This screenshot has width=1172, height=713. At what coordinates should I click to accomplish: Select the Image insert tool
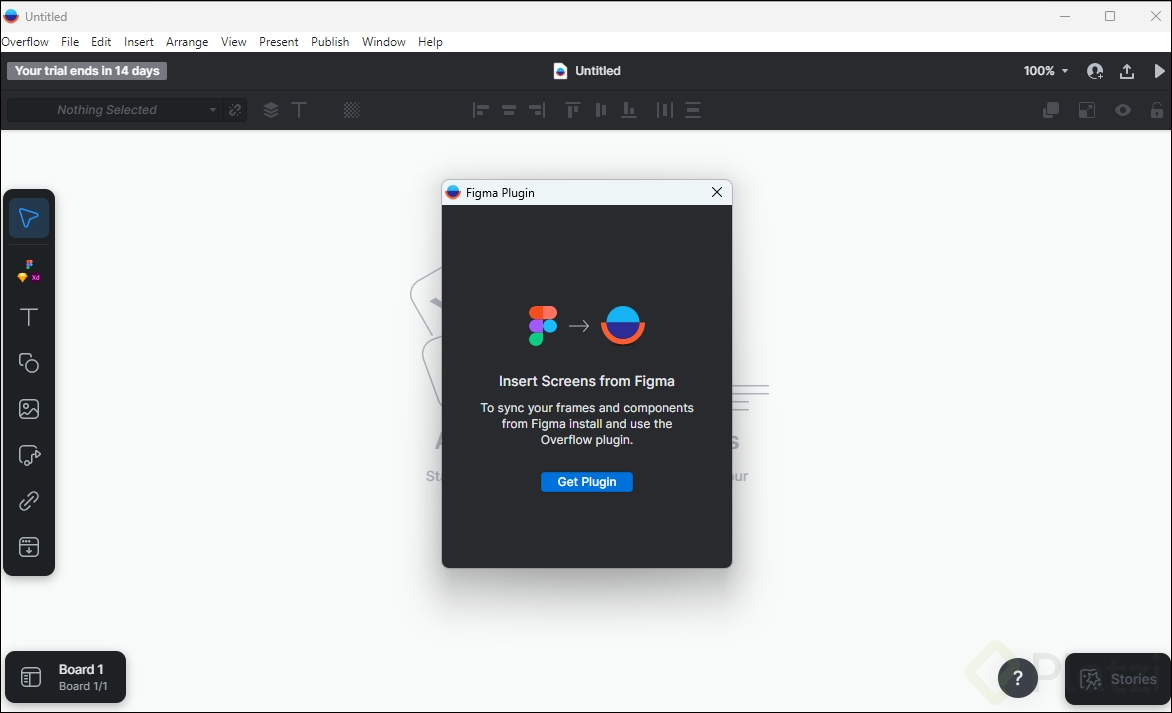(29, 409)
